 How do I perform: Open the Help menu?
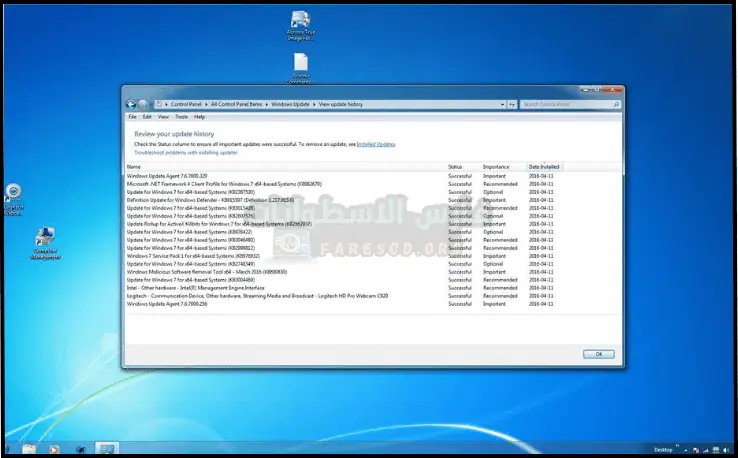click(x=199, y=117)
